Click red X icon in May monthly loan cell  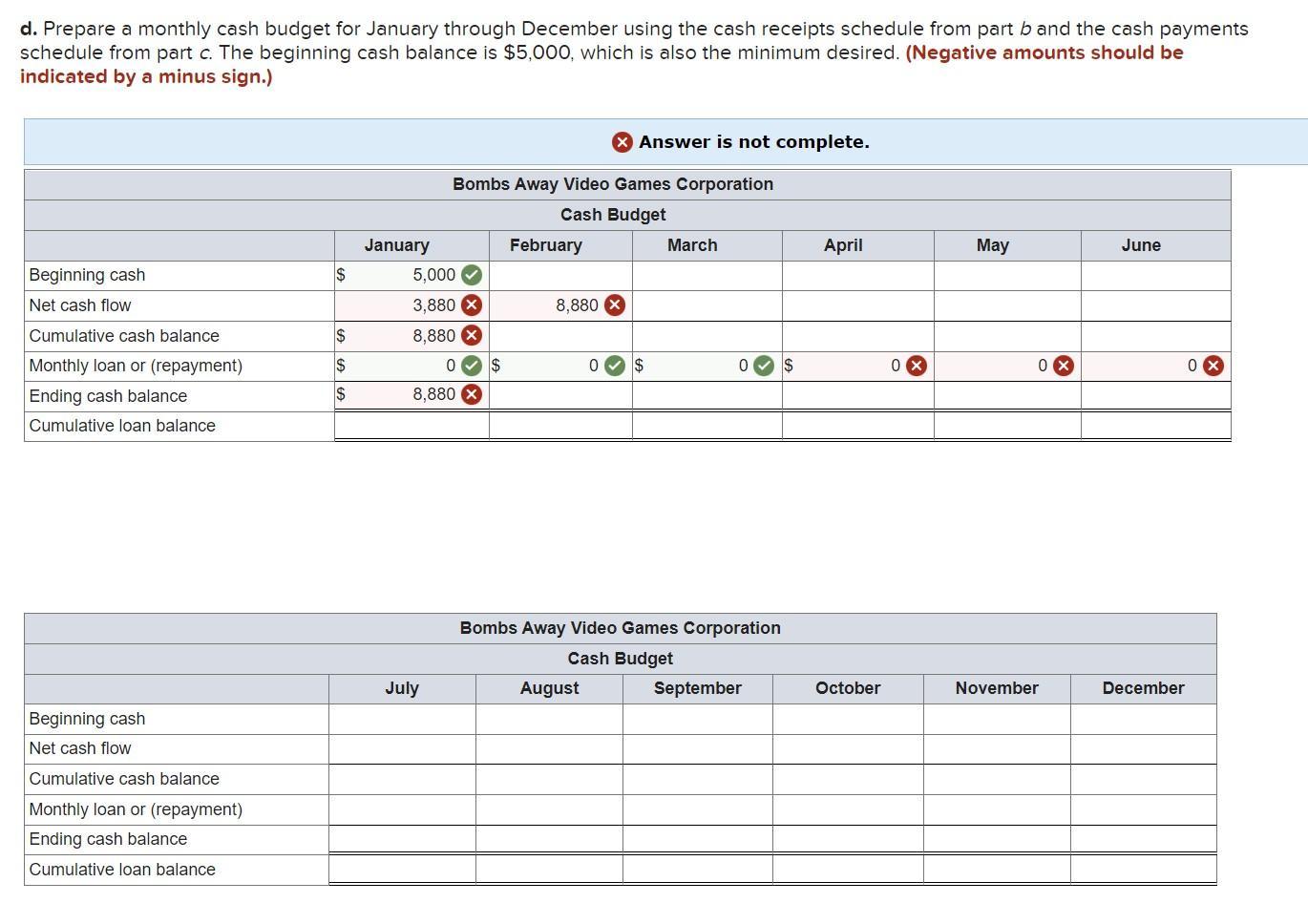pyautogui.click(x=1064, y=366)
